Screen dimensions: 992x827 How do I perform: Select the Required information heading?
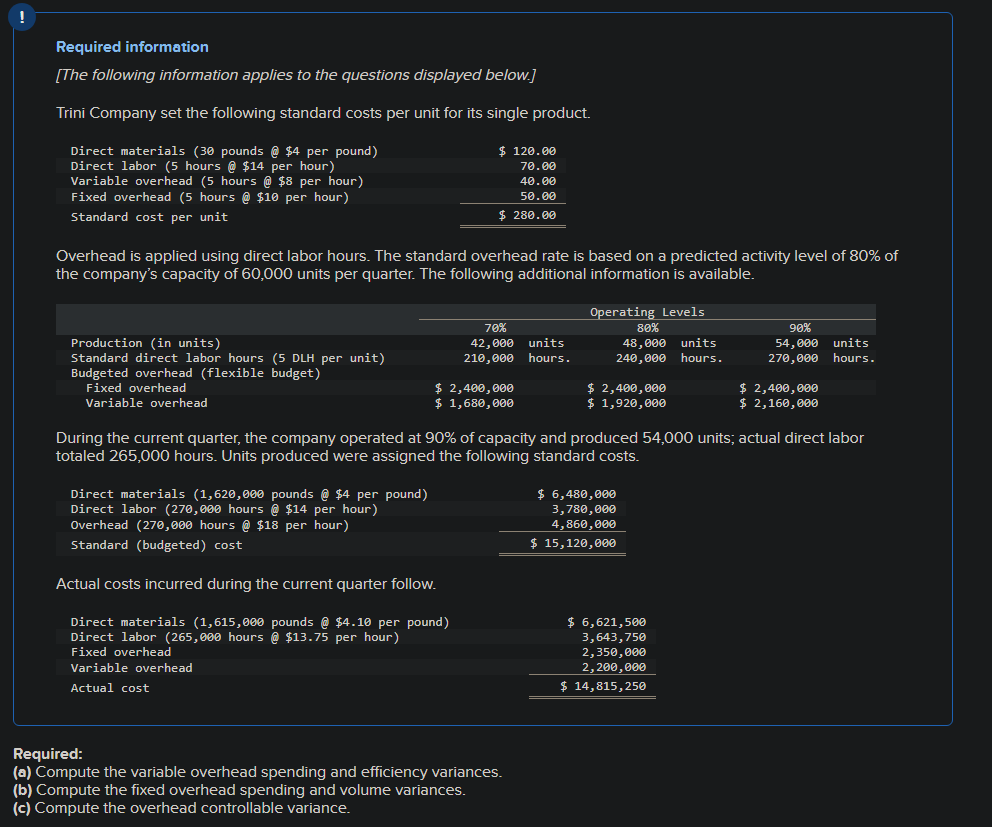click(131, 47)
